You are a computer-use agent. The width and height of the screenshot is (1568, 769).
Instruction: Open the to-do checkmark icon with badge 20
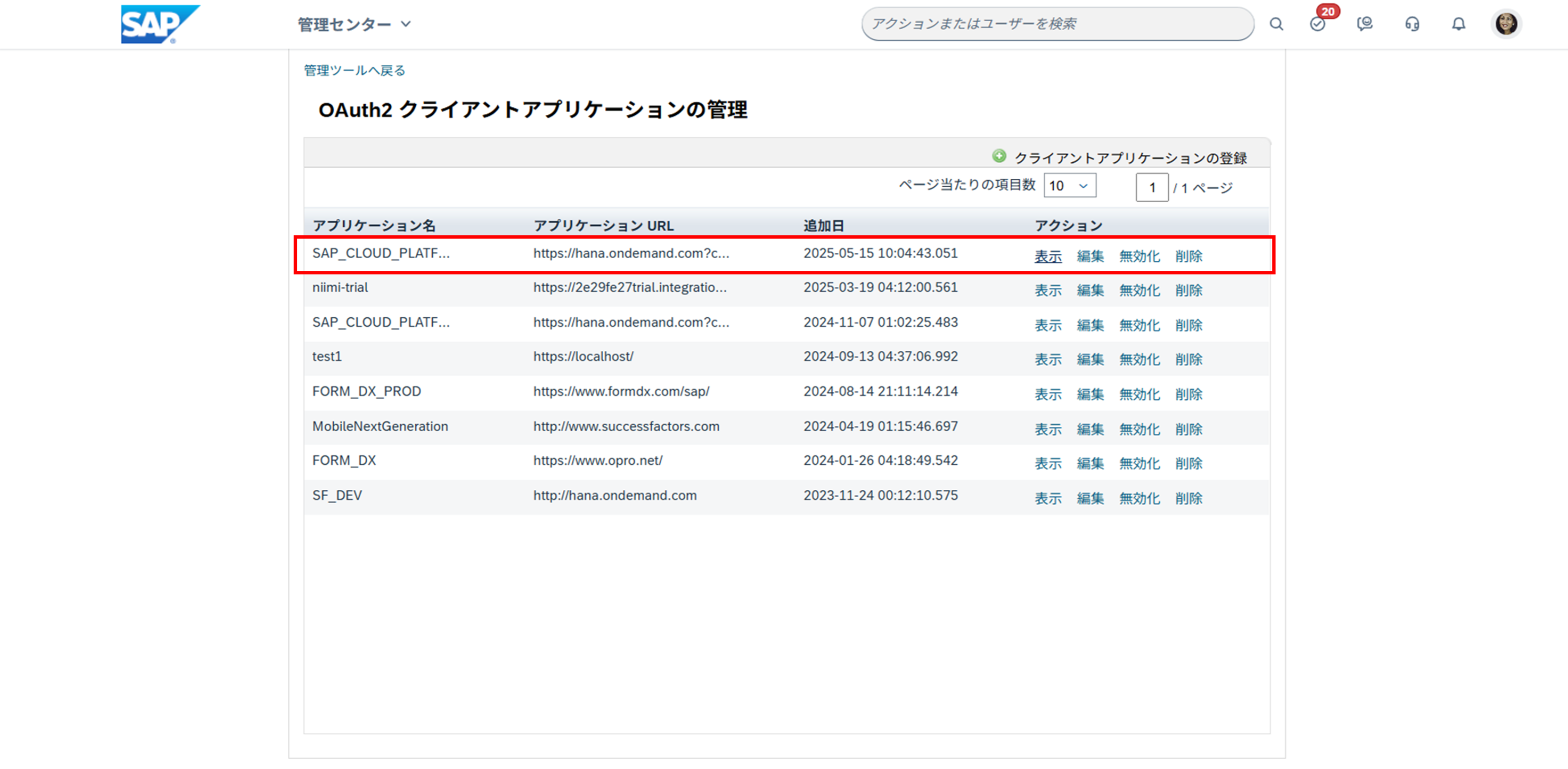pyautogui.click(x=1317, y=24)
